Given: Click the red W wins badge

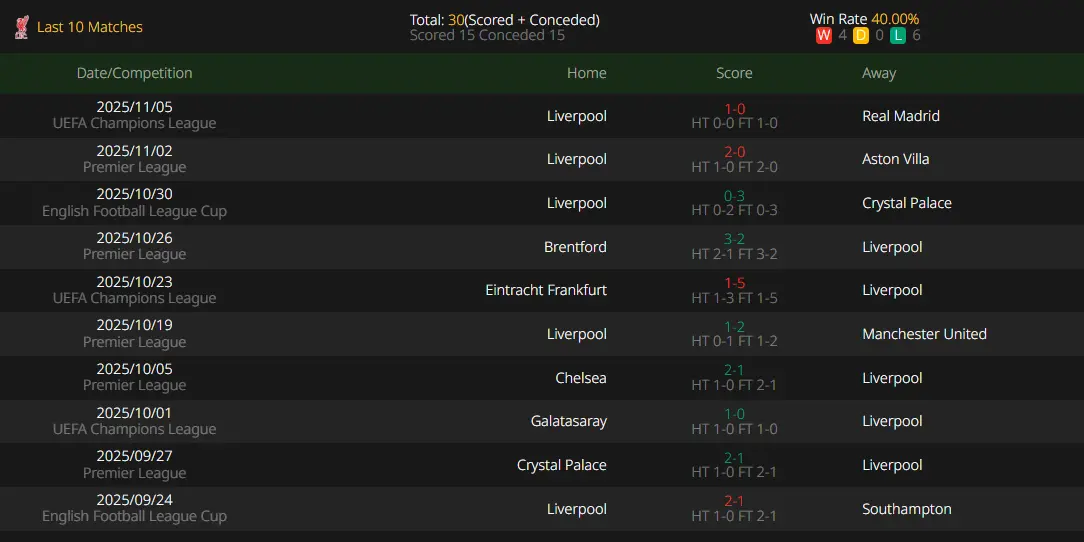Looking at the screenshot, I should tap(824, 36).
